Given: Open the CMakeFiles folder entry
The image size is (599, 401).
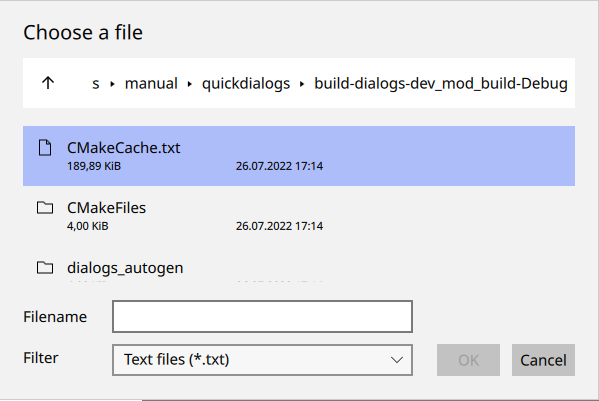Looking at the screenshot, I should pos(299,216).
